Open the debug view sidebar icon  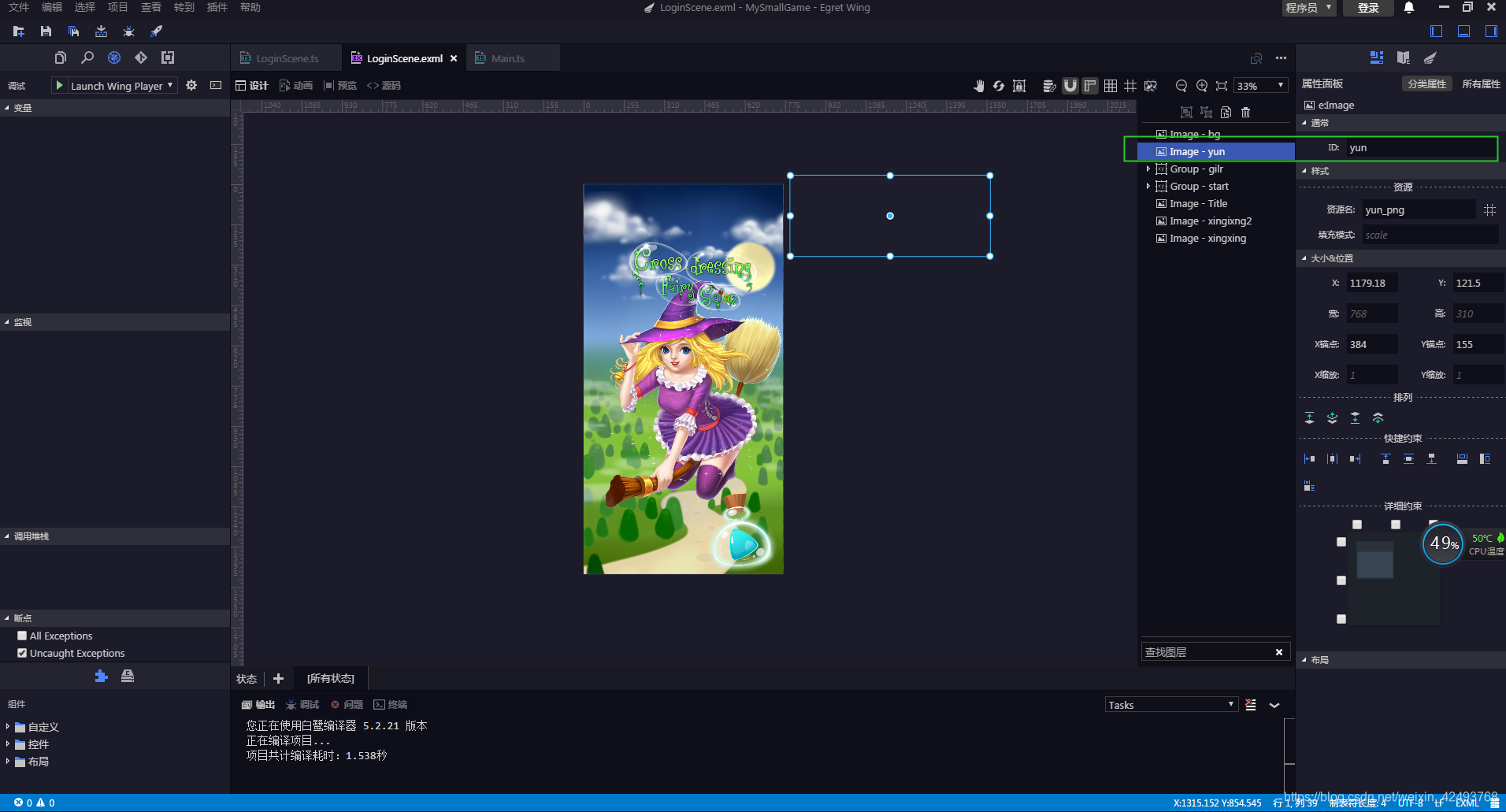point(114,57)
